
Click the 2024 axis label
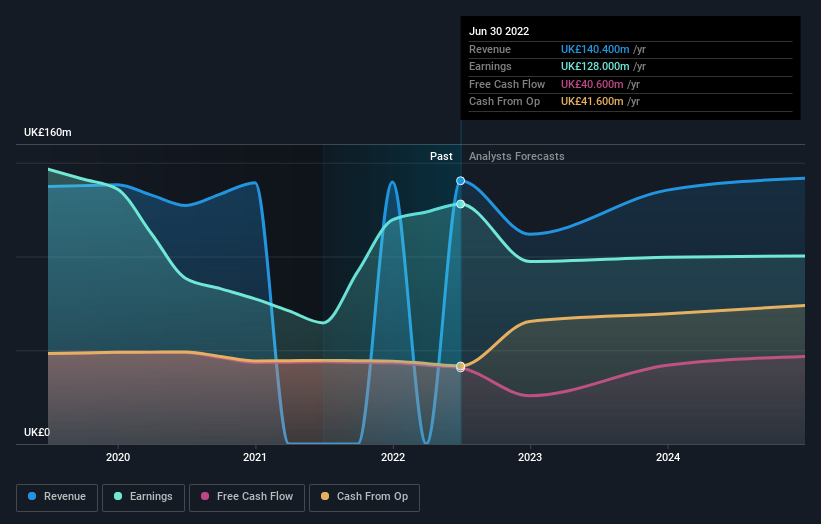click(x=668, y=457)
